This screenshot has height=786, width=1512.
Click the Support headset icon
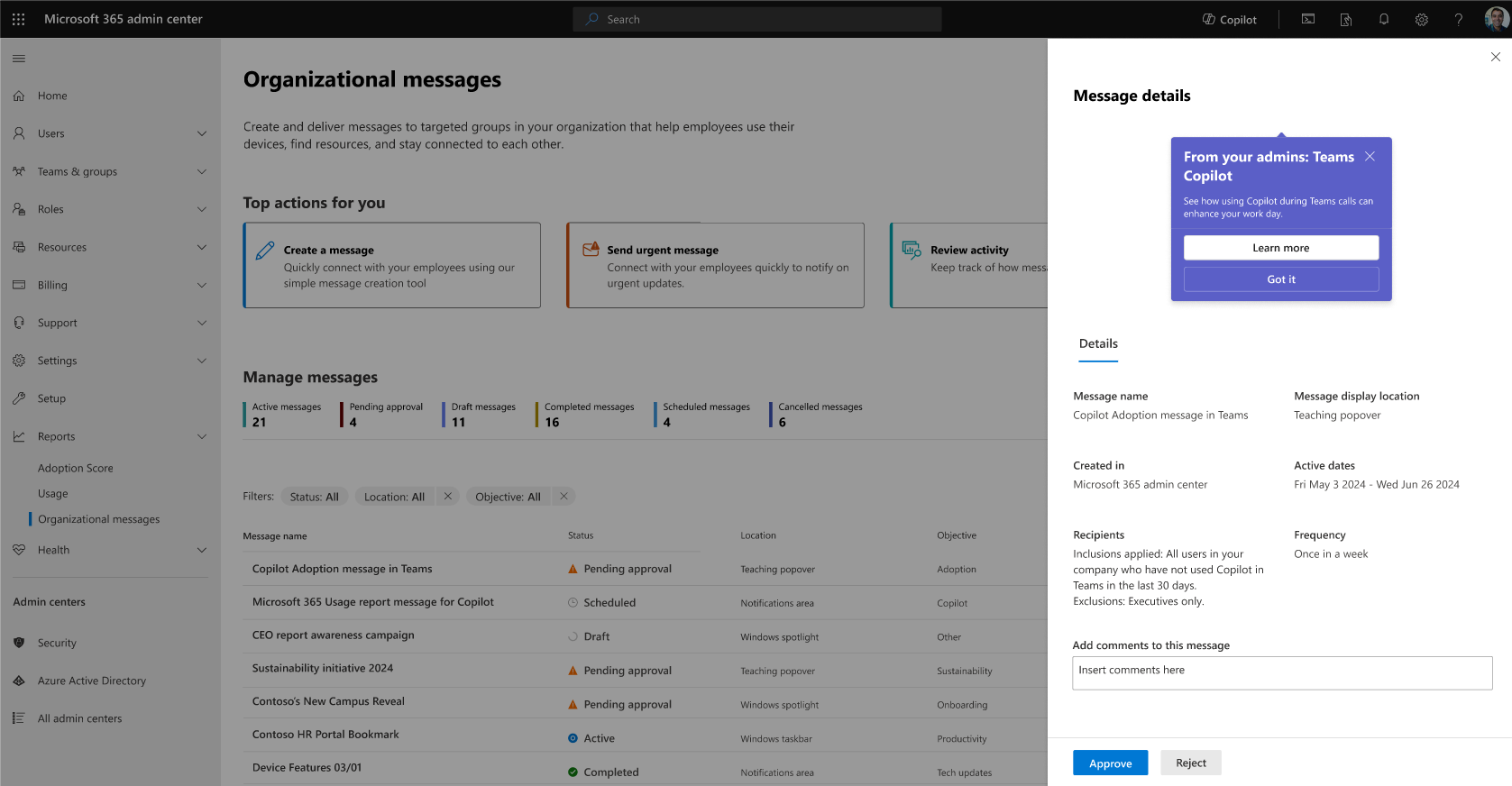(x=19, y=323)
